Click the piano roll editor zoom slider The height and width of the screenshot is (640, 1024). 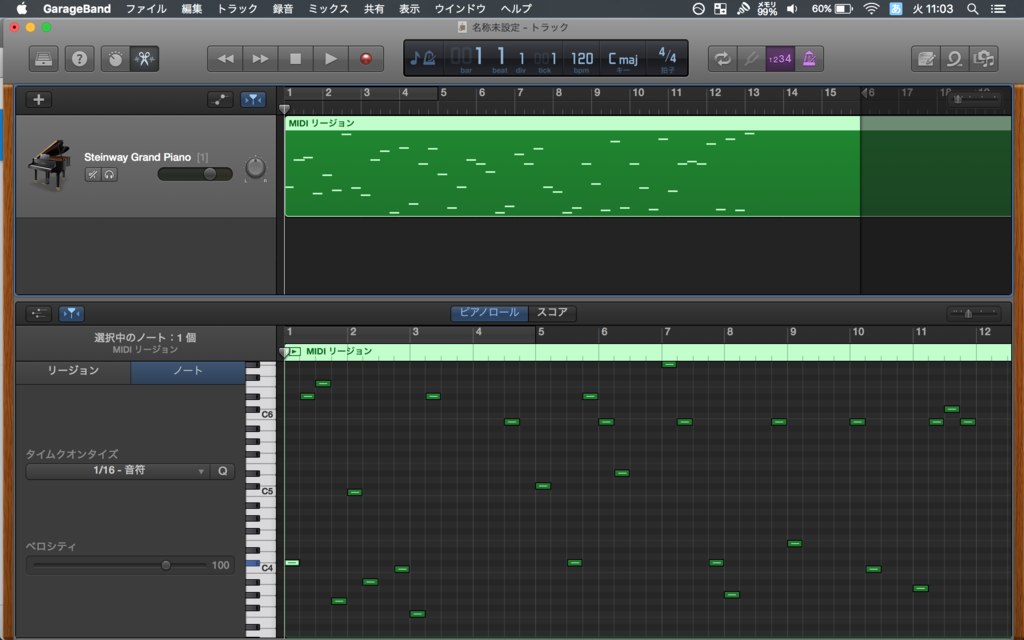point(974,313)
